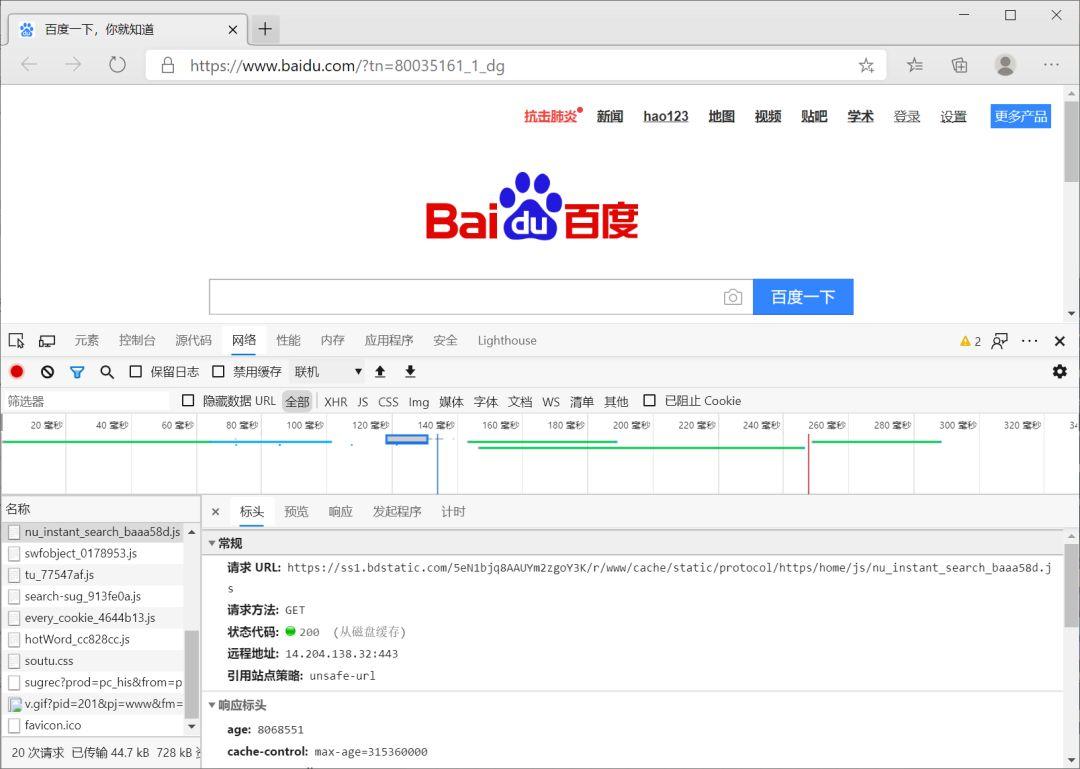Close the Baidu browser tab
Viewport: 1080px width, 769px height.
click(x=233, y=30)
